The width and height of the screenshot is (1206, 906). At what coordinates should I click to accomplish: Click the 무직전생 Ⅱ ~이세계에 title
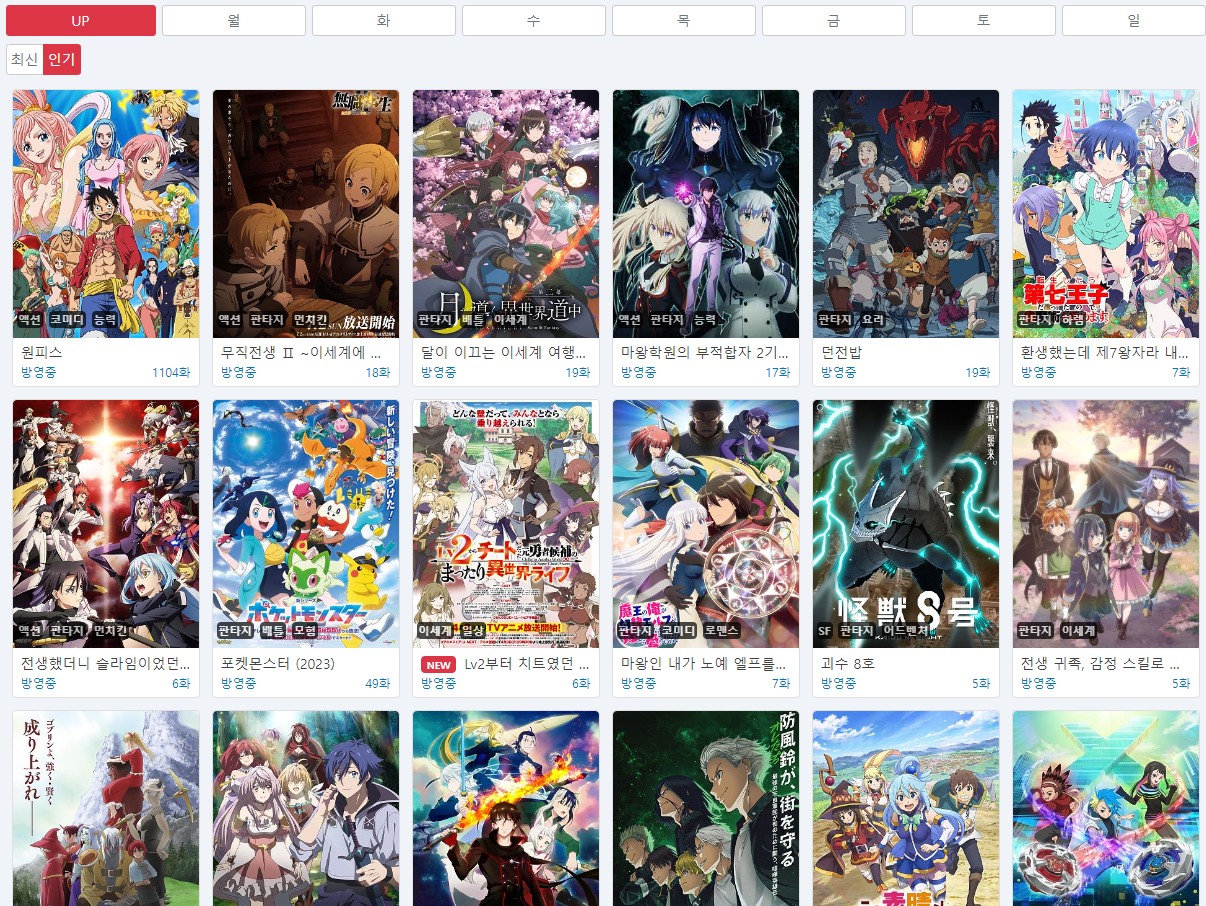301,353
